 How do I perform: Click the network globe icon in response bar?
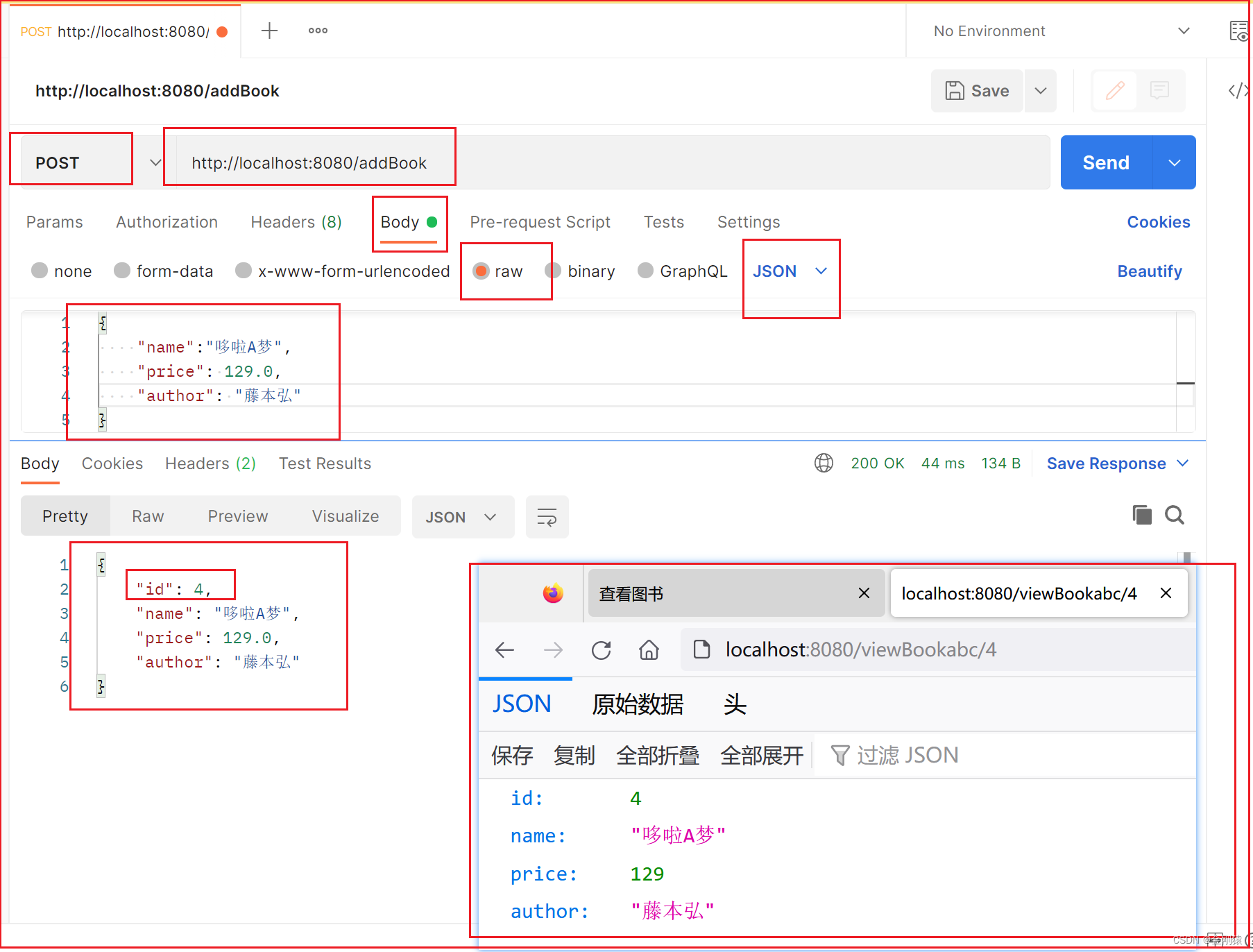tap(824, 463)
